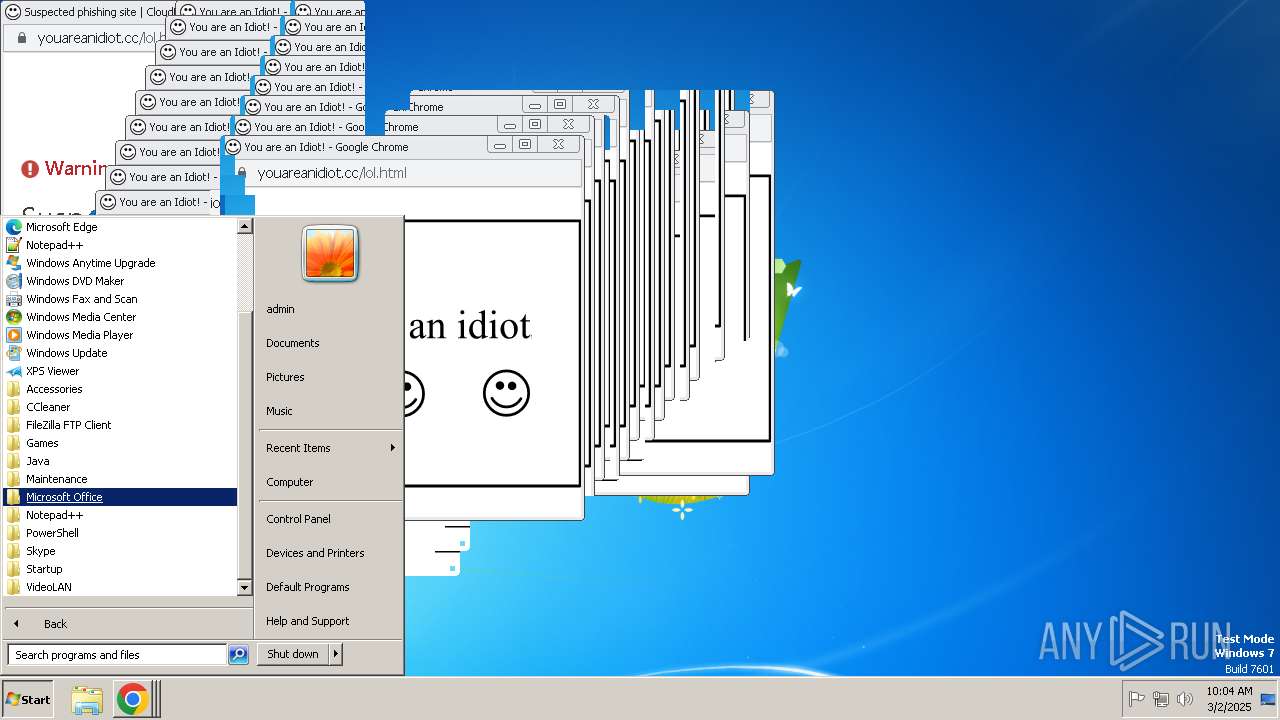Open Microsoft Edge from Start menu

pyautogui.click(x=120, y=227)
